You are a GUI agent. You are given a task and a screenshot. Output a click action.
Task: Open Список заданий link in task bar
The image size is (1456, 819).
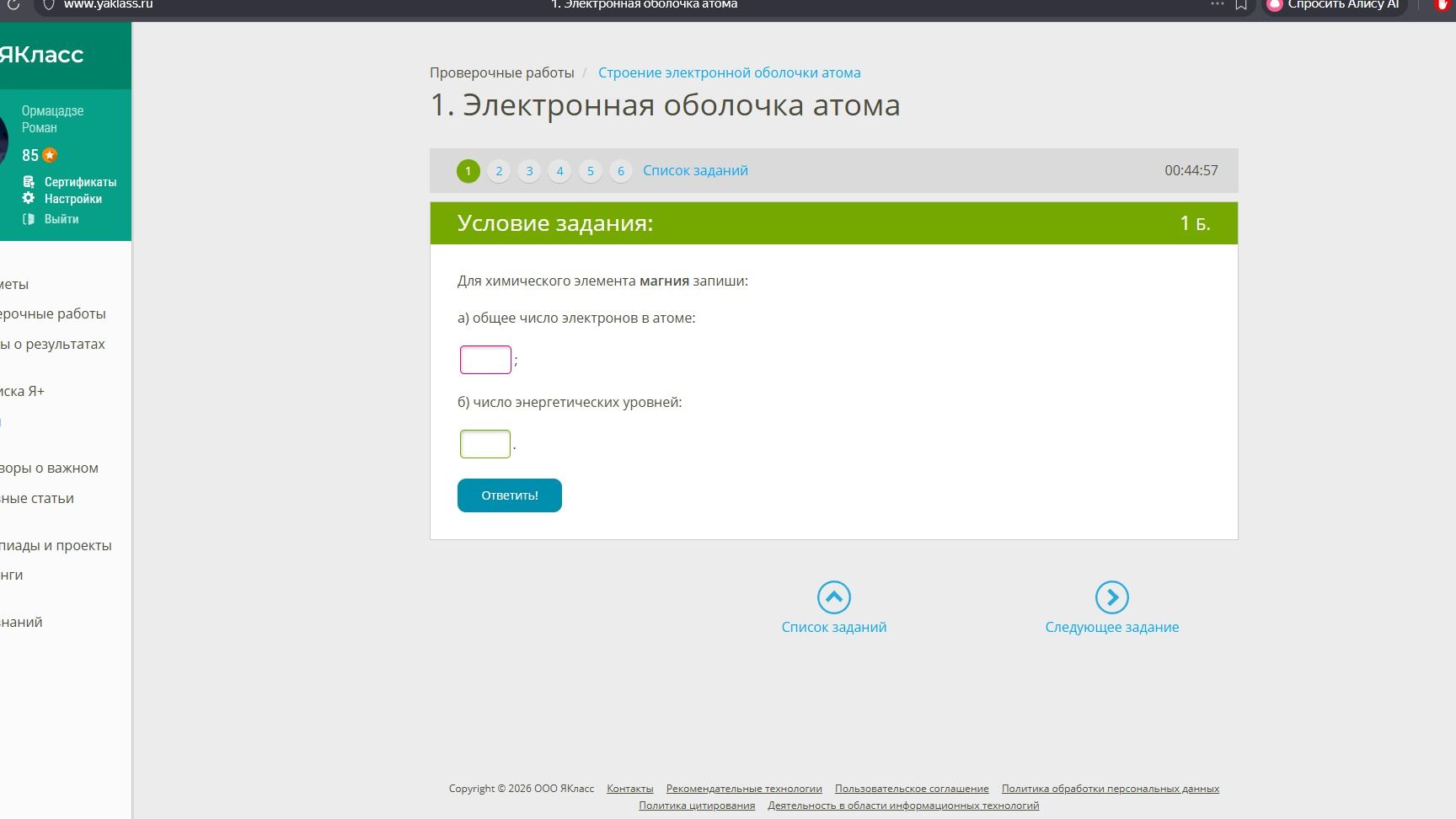click(695, 170)
